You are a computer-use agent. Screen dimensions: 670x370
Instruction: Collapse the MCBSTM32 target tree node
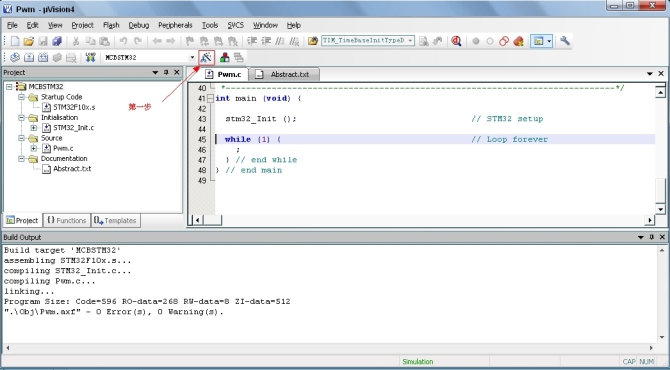click(x=9, y=87)
